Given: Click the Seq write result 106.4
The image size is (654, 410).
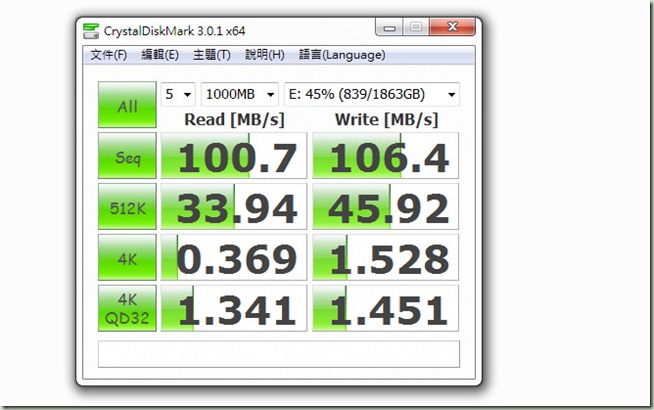Looking at the screenshot, I should 385,156.
